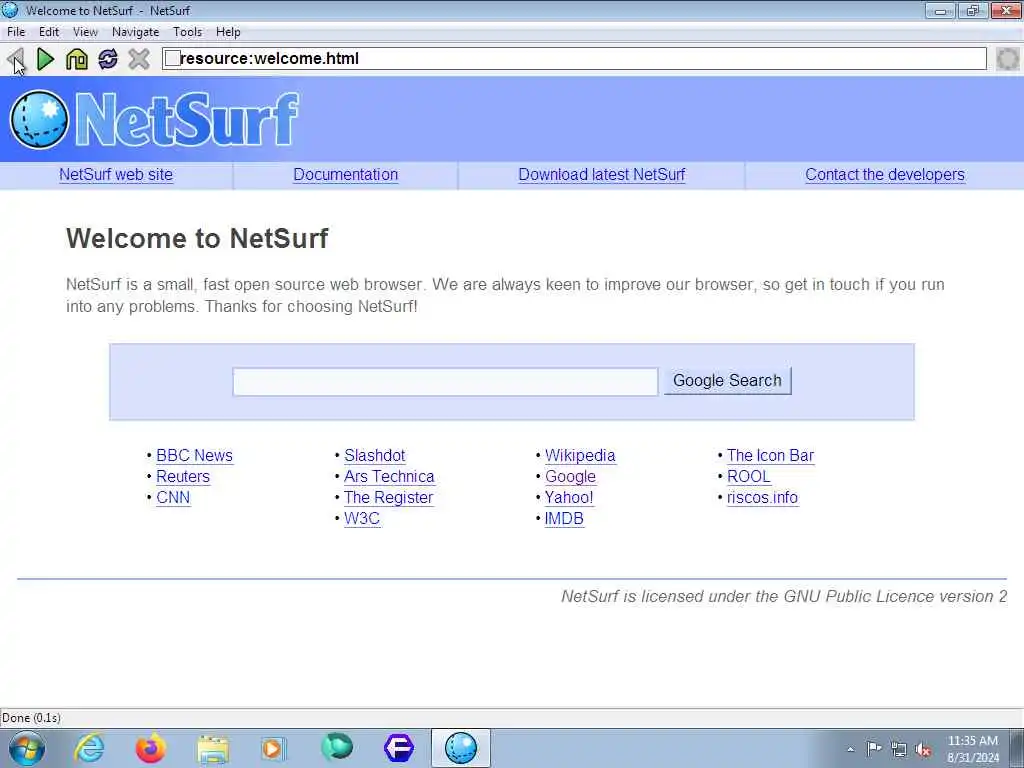
Task: Launch Internet Explorer from the taskbar
Action: point(89,748)
